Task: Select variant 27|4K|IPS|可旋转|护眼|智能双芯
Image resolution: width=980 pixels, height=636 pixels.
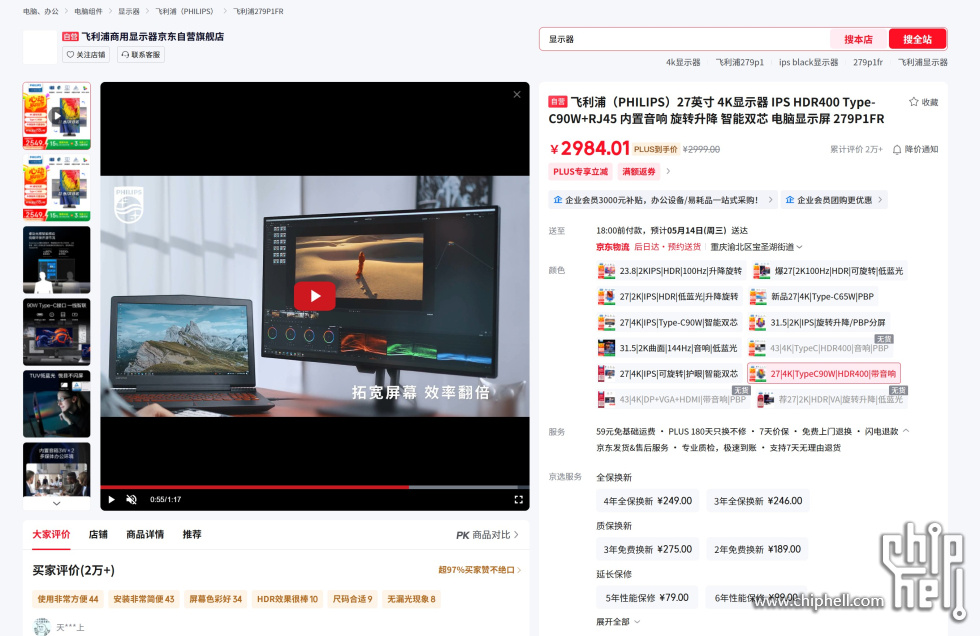Action: point(669,374)
